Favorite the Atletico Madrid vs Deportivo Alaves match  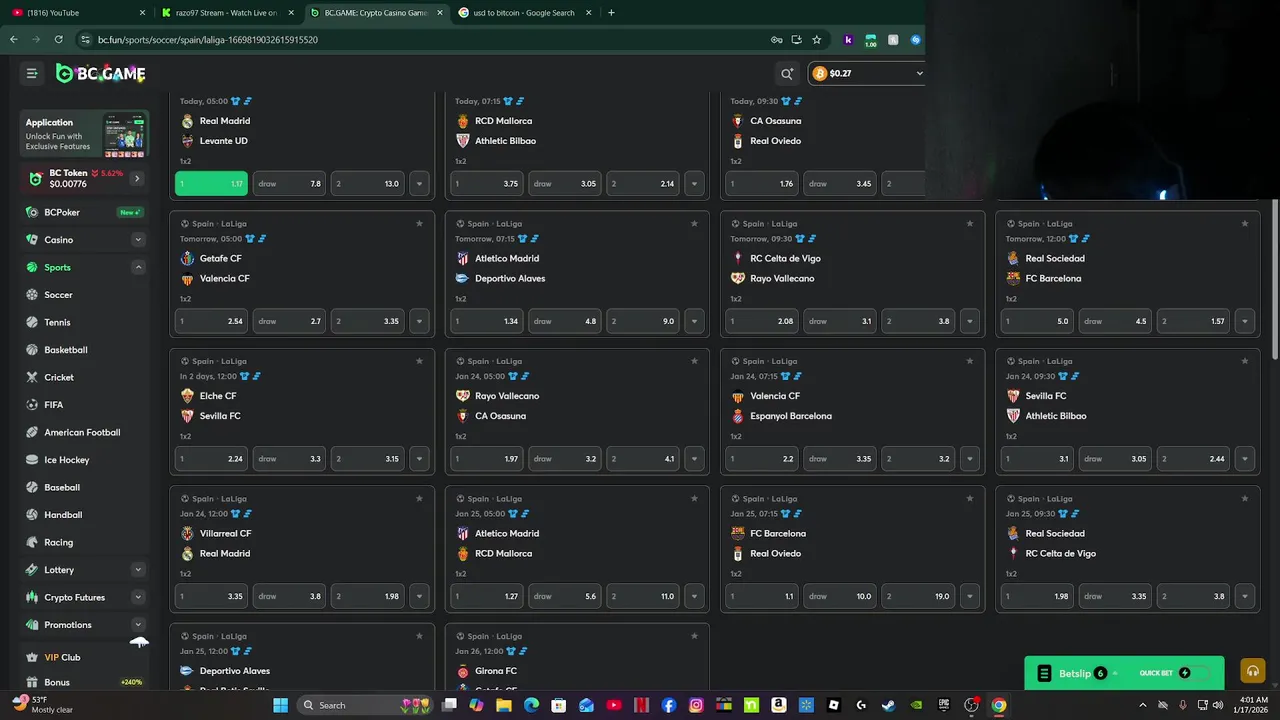pyautogui.click(x=694, y=224)
